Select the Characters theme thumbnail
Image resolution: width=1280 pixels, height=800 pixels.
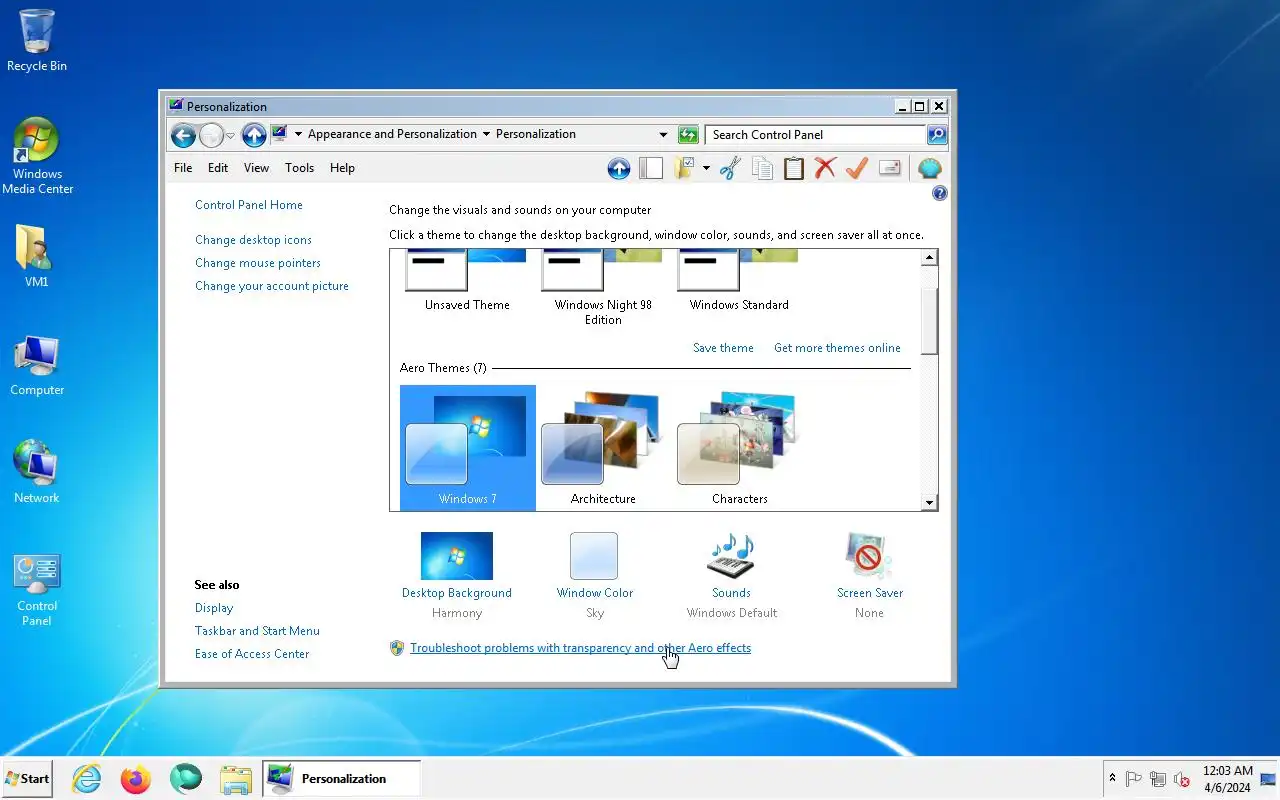739,448
